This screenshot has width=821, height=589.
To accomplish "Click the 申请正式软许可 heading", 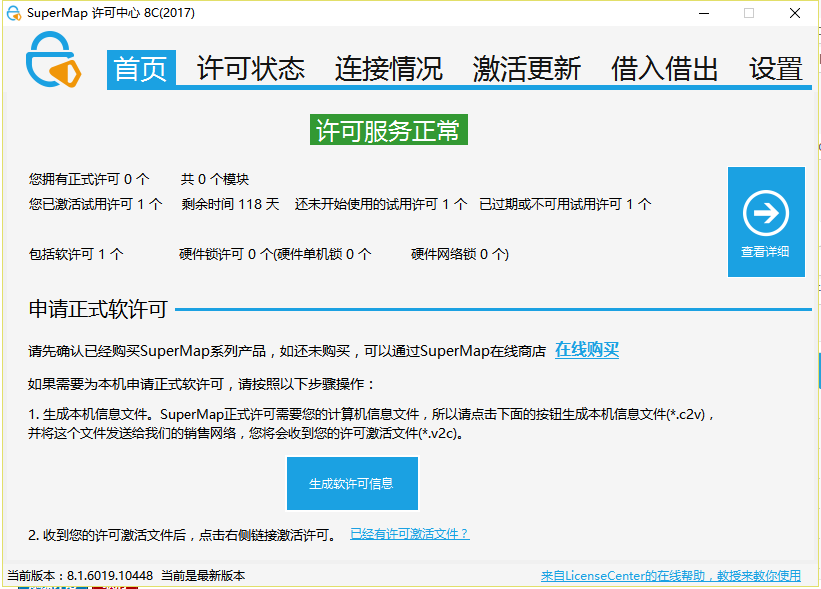I will 98,309.
